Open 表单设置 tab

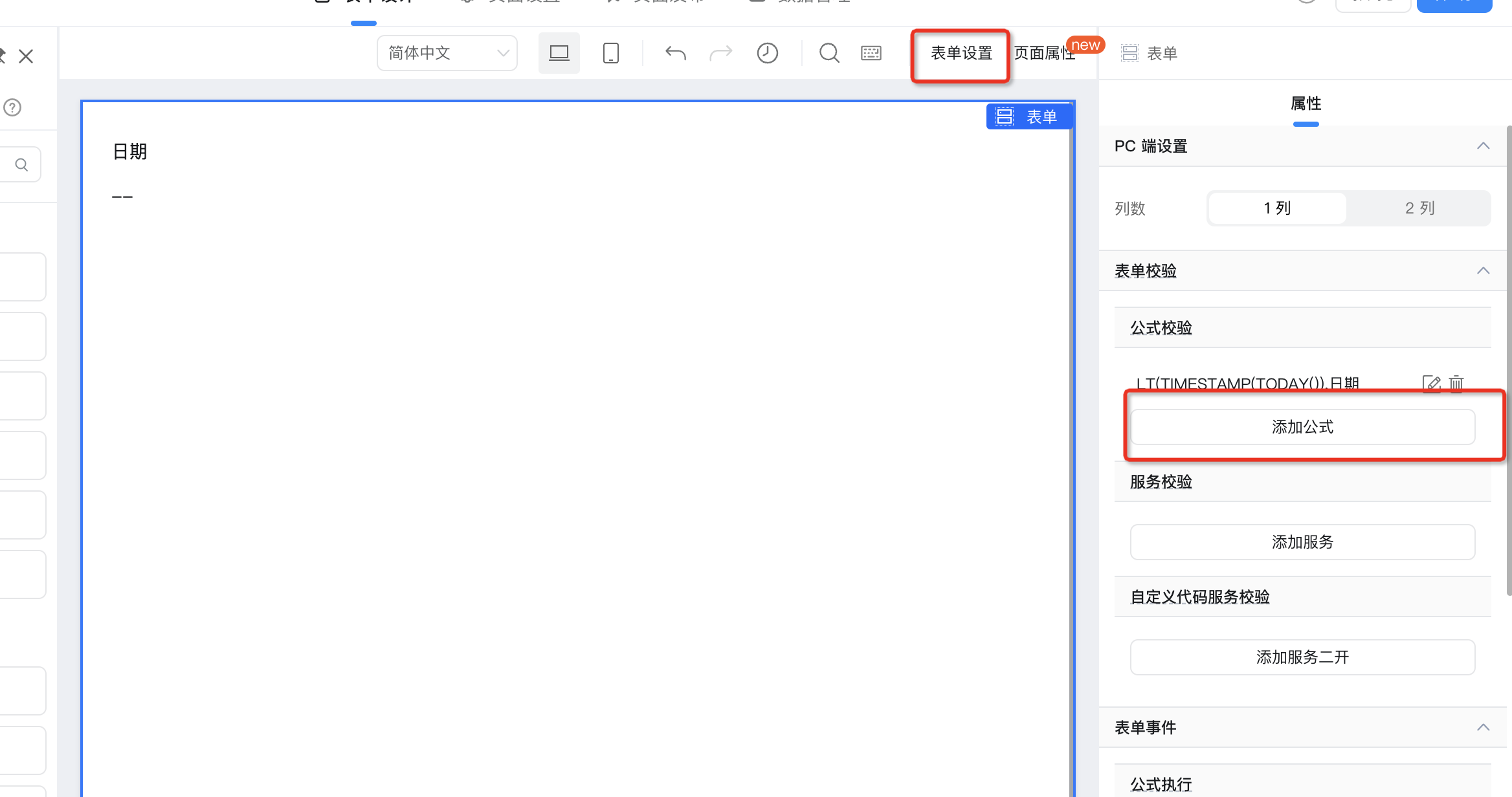961,53
